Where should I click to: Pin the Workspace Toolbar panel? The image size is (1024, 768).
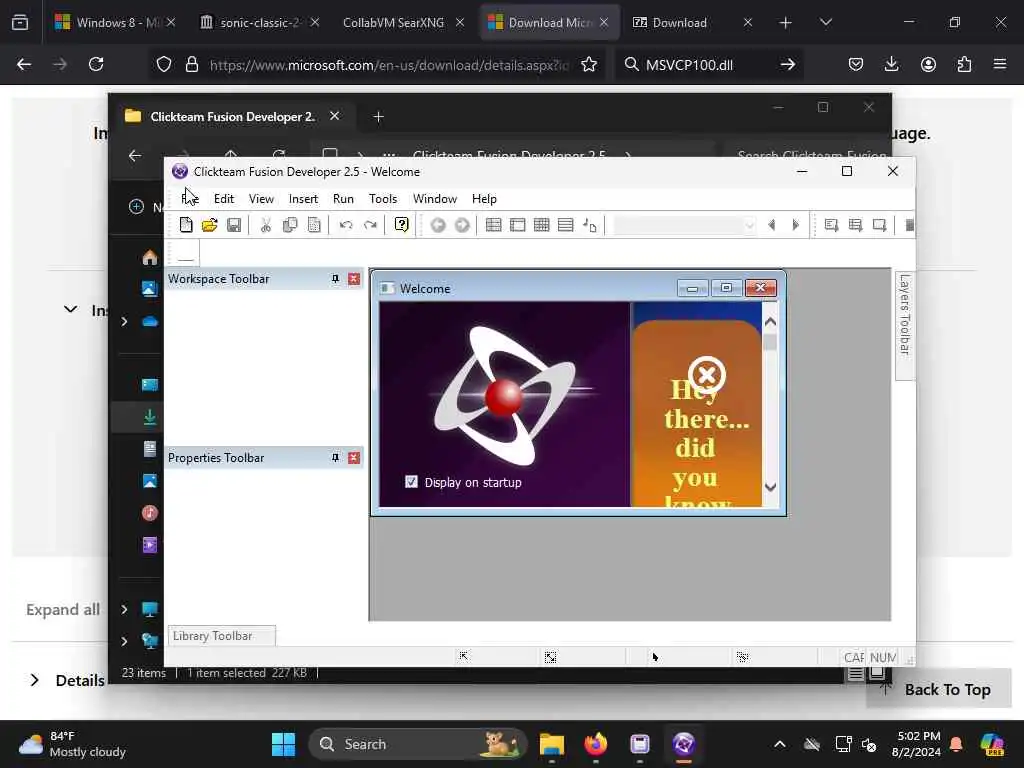tap(335, 279)
